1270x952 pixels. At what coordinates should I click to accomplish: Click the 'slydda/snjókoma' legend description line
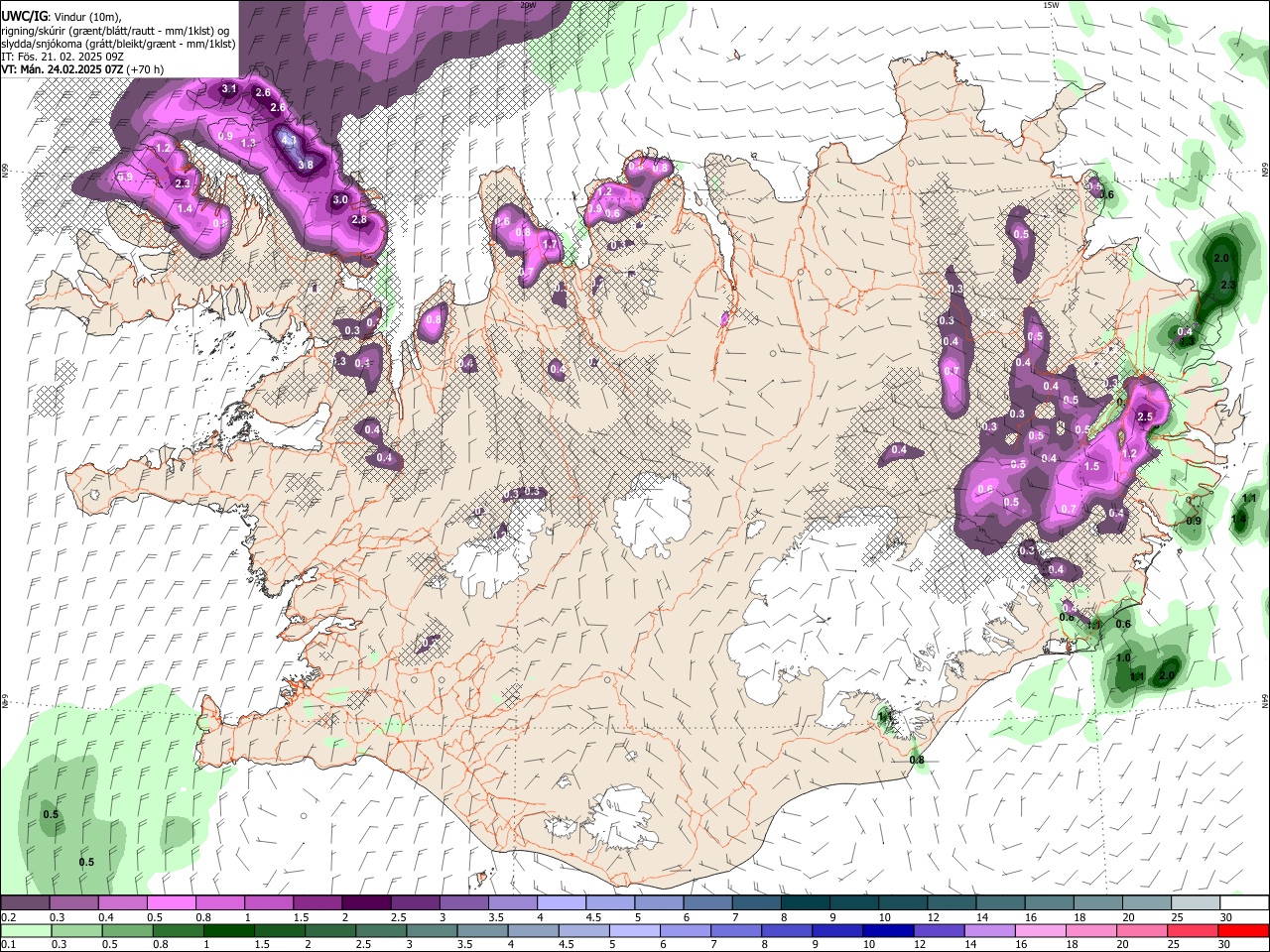tap(119, 44)
